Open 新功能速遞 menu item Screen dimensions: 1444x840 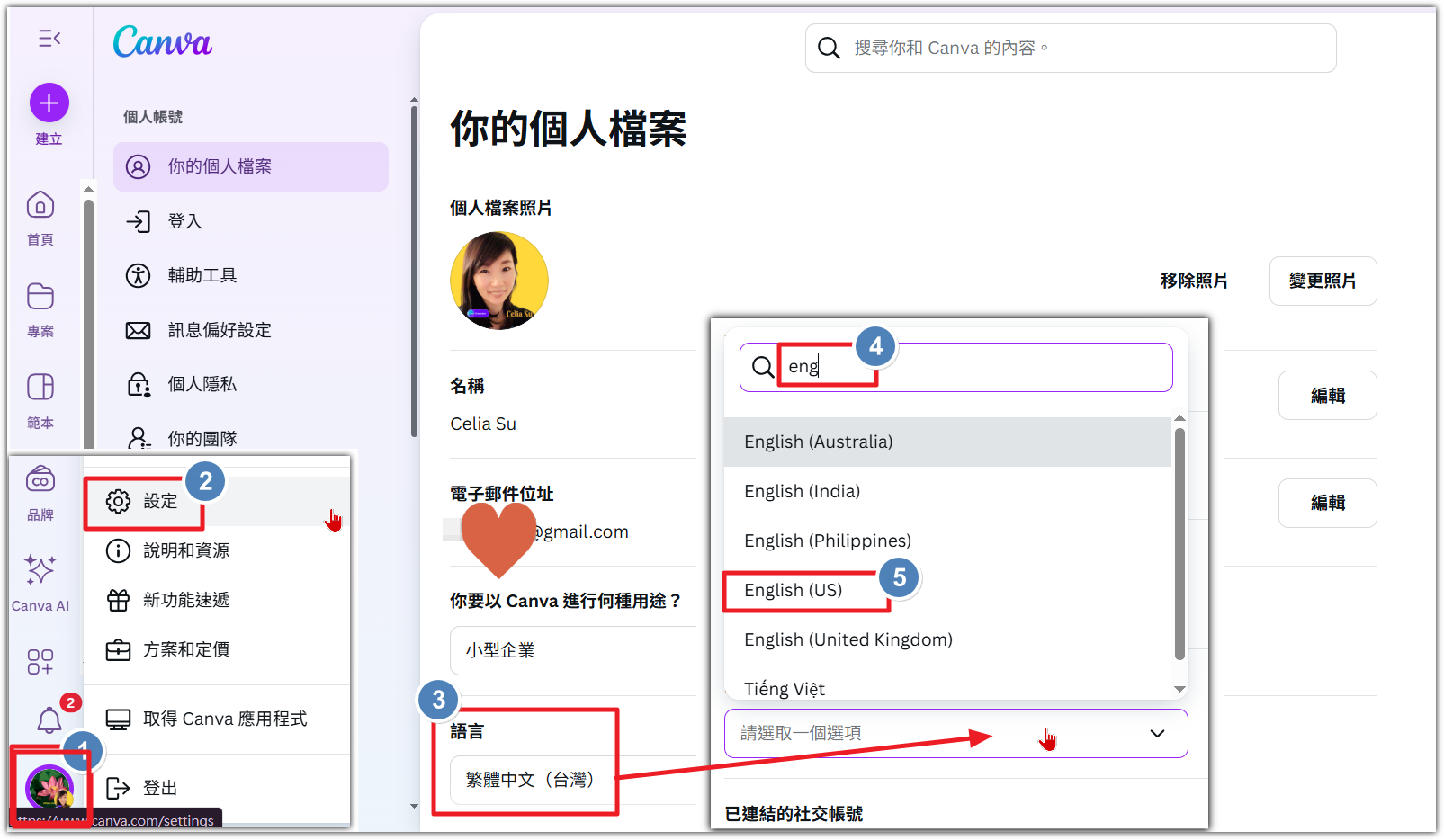coord(217,600)
